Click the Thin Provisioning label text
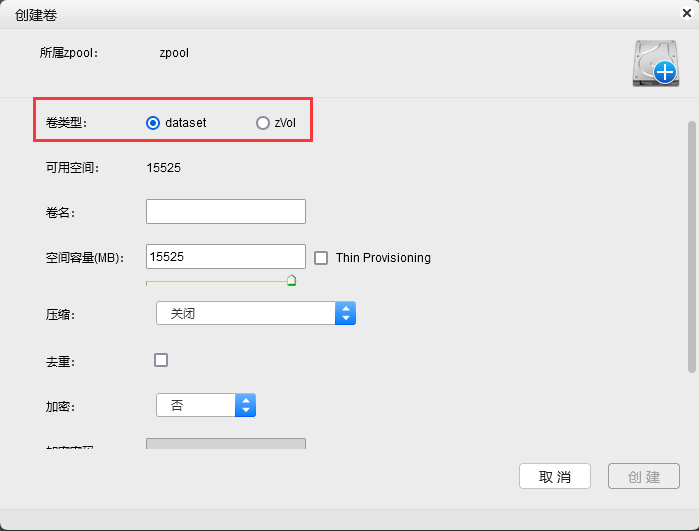The width and height of the screenshot is (699, 531). pos(383,258)
